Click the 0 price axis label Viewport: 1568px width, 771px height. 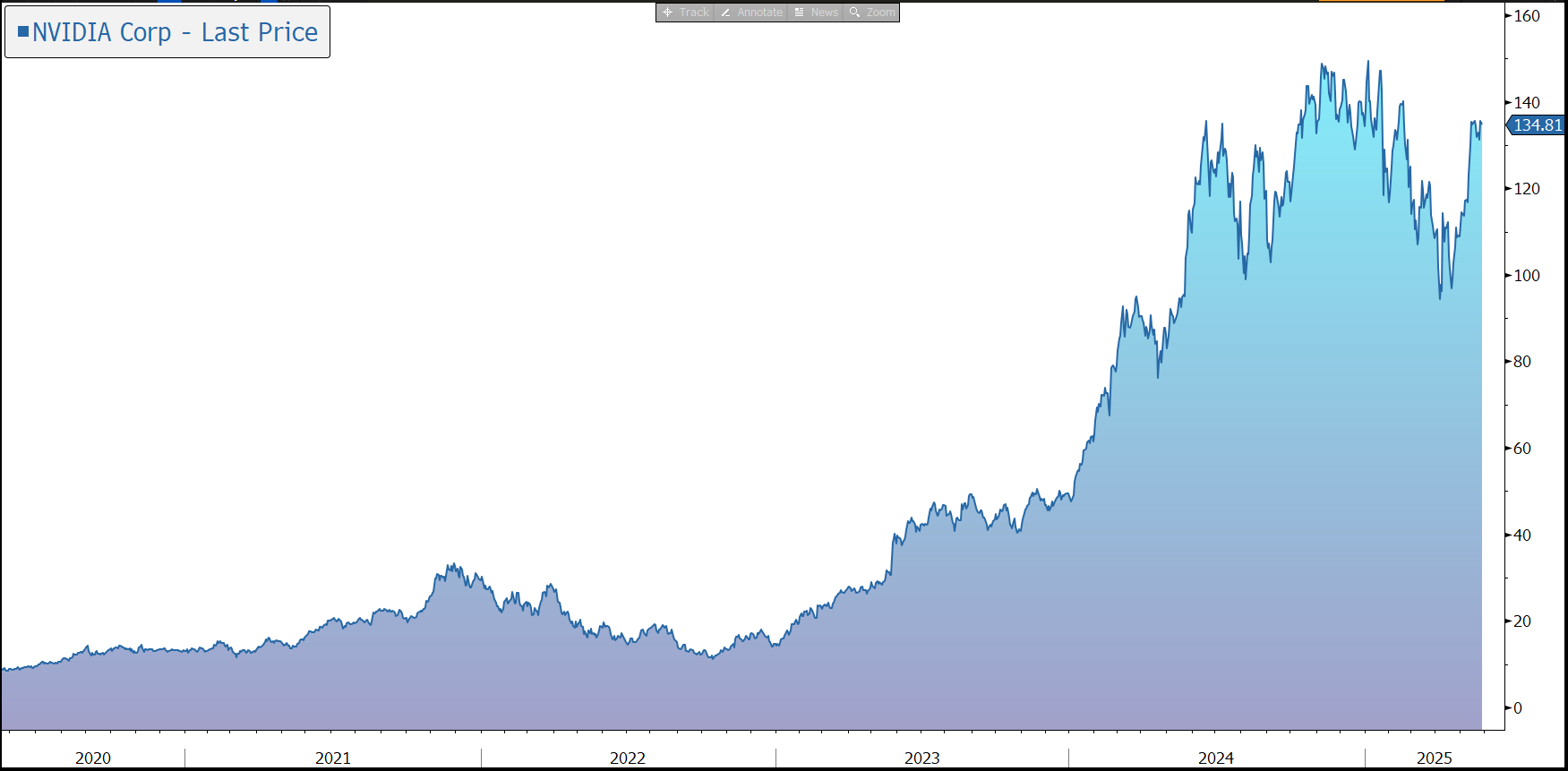[x=1518, y=708]
